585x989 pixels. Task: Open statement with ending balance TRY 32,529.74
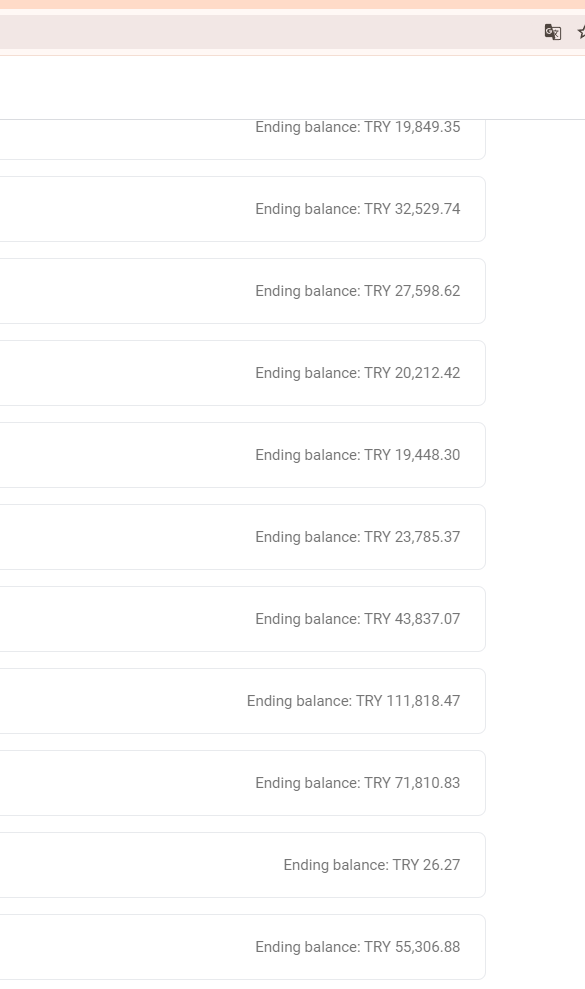[242, 209]
